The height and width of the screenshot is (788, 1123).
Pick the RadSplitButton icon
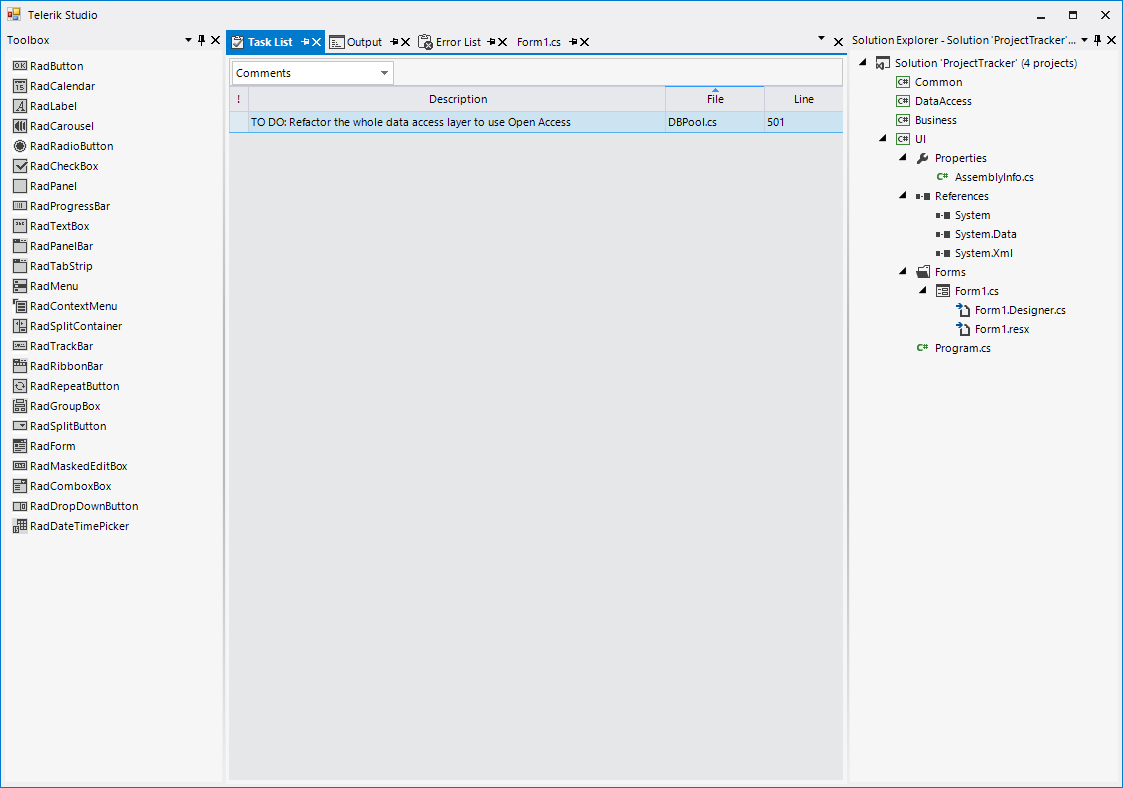tap(20, 427)
